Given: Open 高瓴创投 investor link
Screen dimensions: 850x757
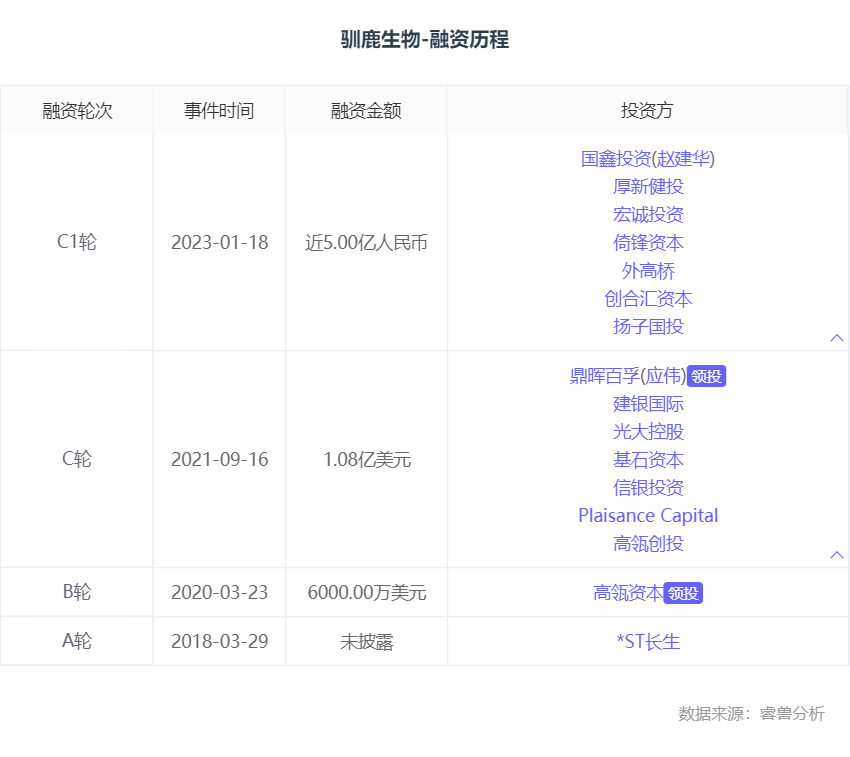Looking at the screenshot, I should (x=648, y=544).
